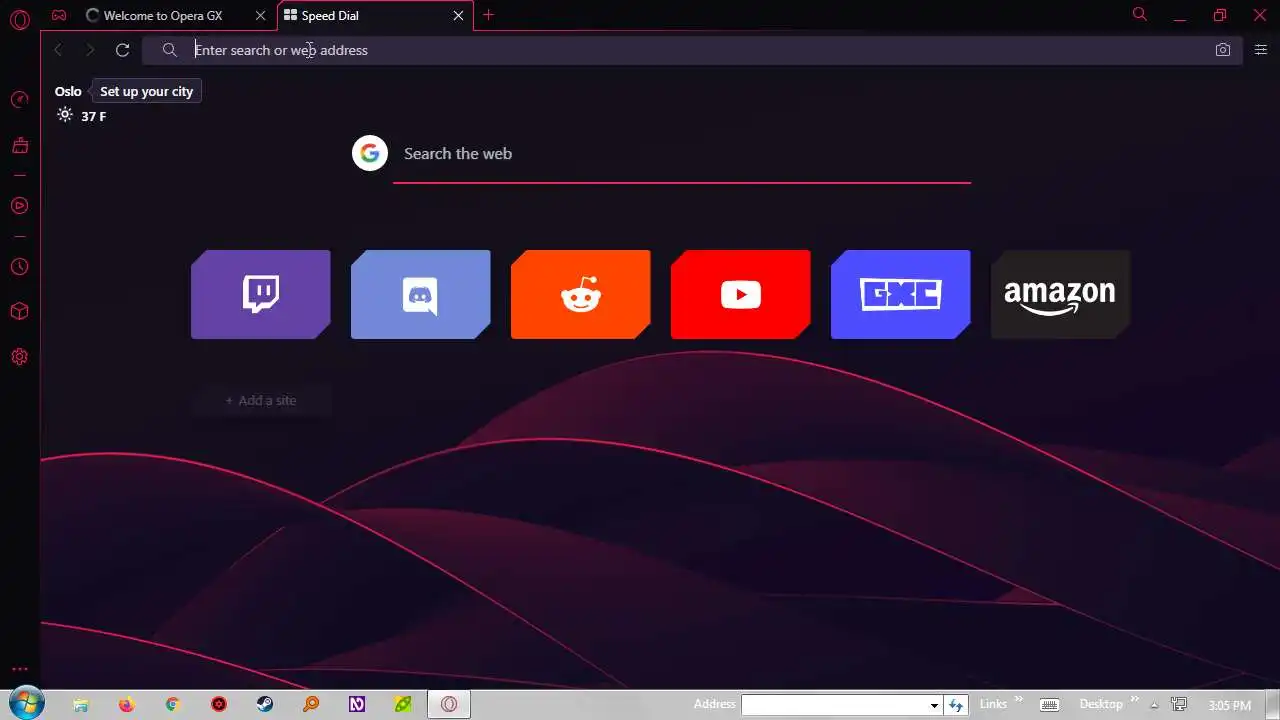Image resolution: width=1280 pixels, height=720 pixels.
Task: Open GX Control speedometer in sidebar
Action: coord(19,99)
